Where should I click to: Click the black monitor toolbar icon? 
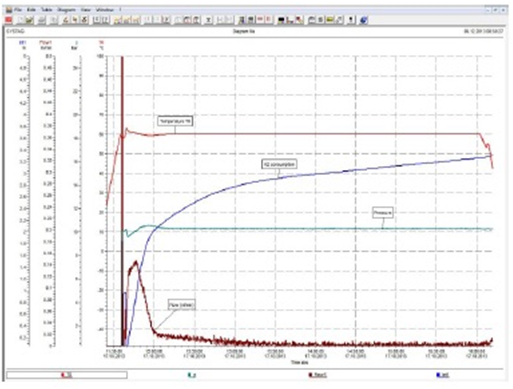(281, 20)
